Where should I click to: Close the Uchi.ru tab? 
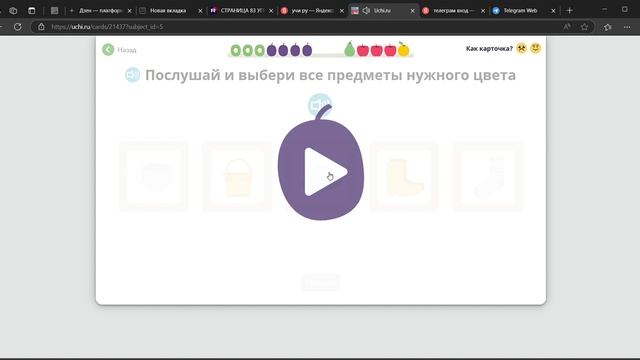pos(412,11)
